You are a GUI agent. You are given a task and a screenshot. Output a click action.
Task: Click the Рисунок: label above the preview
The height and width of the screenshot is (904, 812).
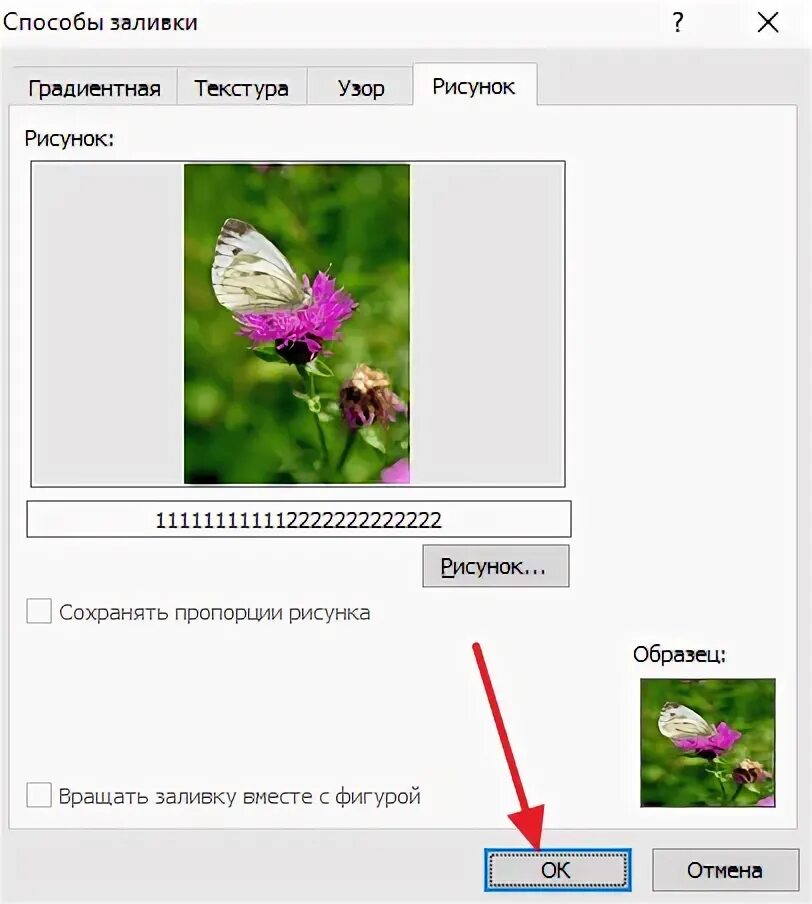click(x=69, y=138)
